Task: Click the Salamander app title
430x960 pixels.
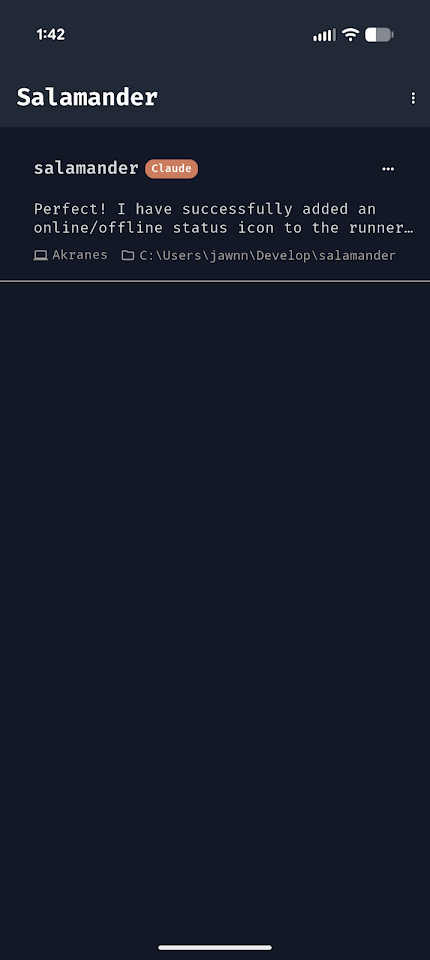Action: click(87, 97)
